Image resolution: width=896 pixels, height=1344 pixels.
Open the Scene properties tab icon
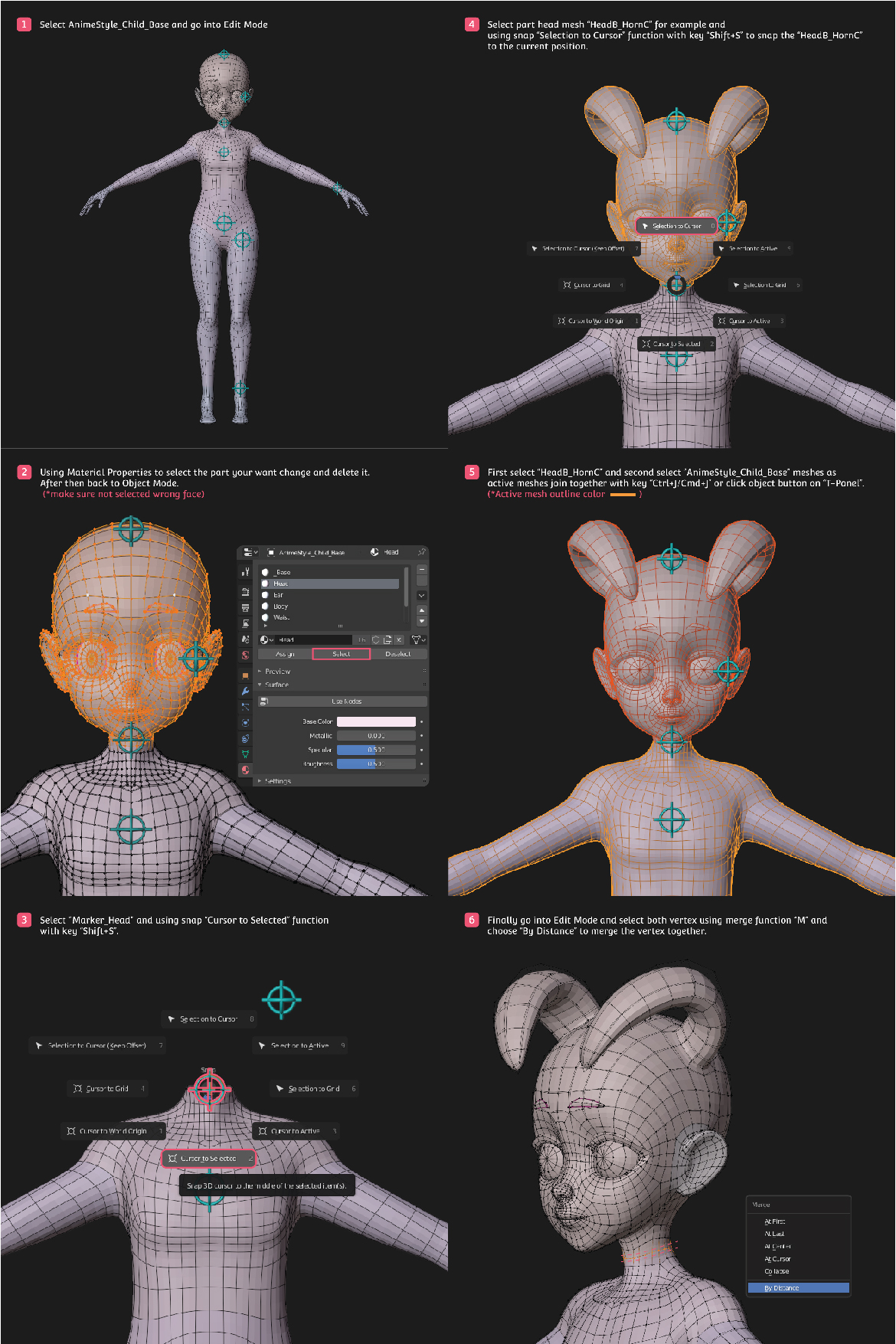tap(245, 639)
